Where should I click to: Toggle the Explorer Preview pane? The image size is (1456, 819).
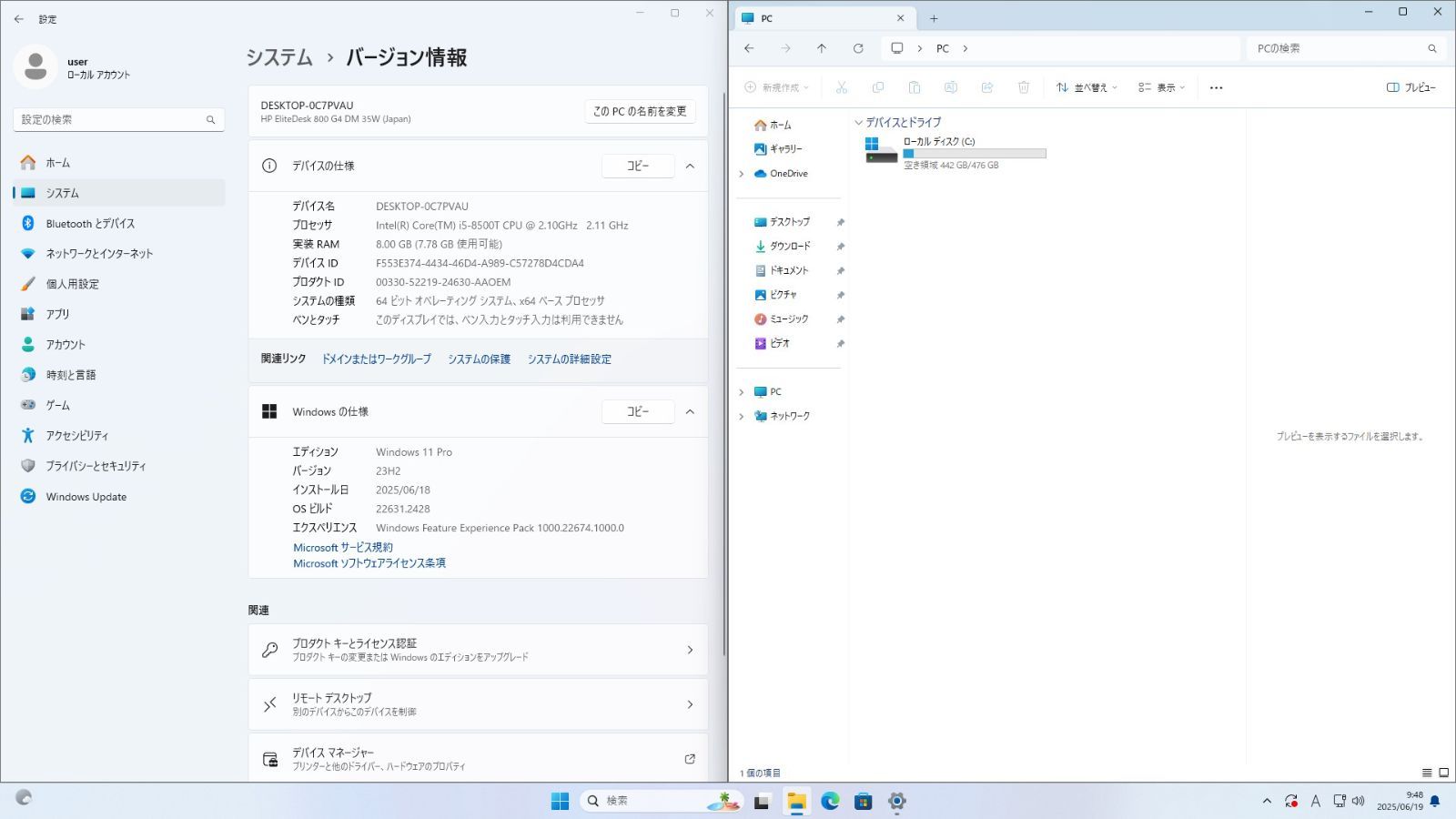1410,87
